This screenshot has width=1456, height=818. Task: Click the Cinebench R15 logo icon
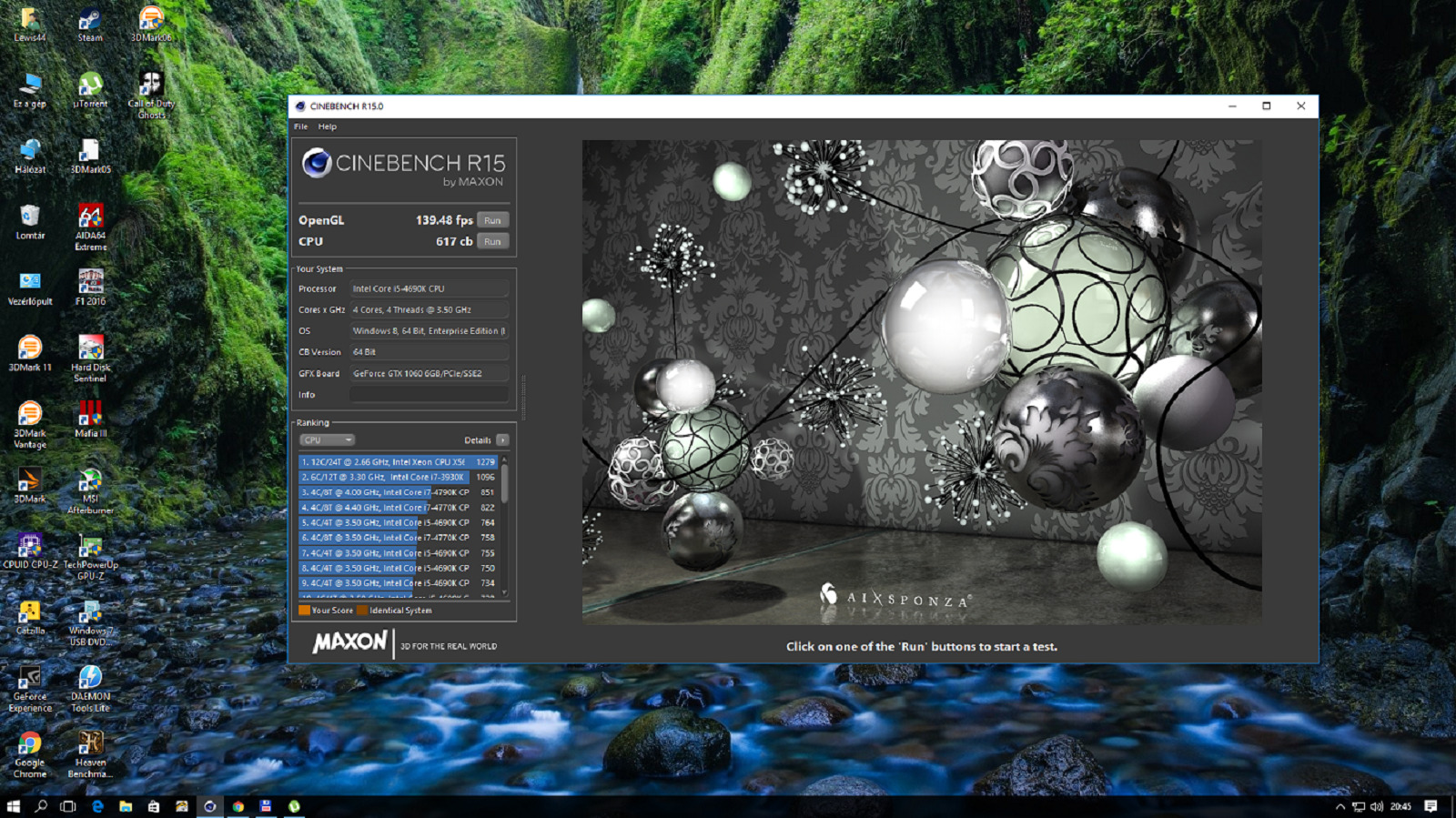tap(317, 163)
